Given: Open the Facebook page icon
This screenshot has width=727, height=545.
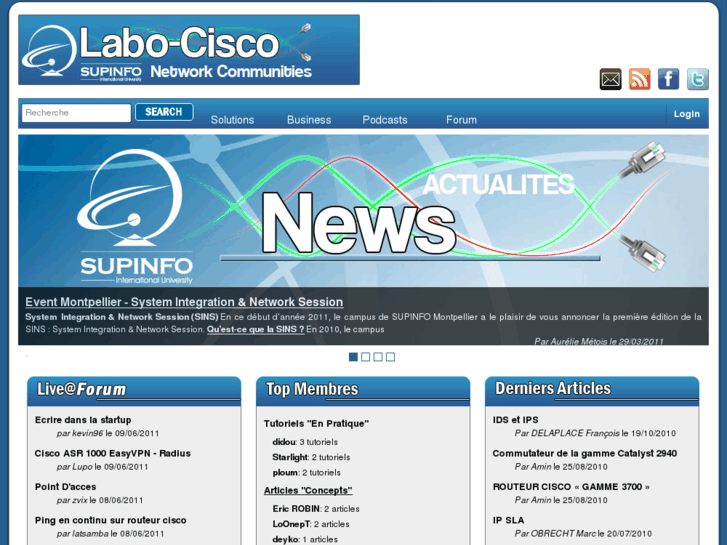Looking at the screenshot, I should [x=669, y=79].
